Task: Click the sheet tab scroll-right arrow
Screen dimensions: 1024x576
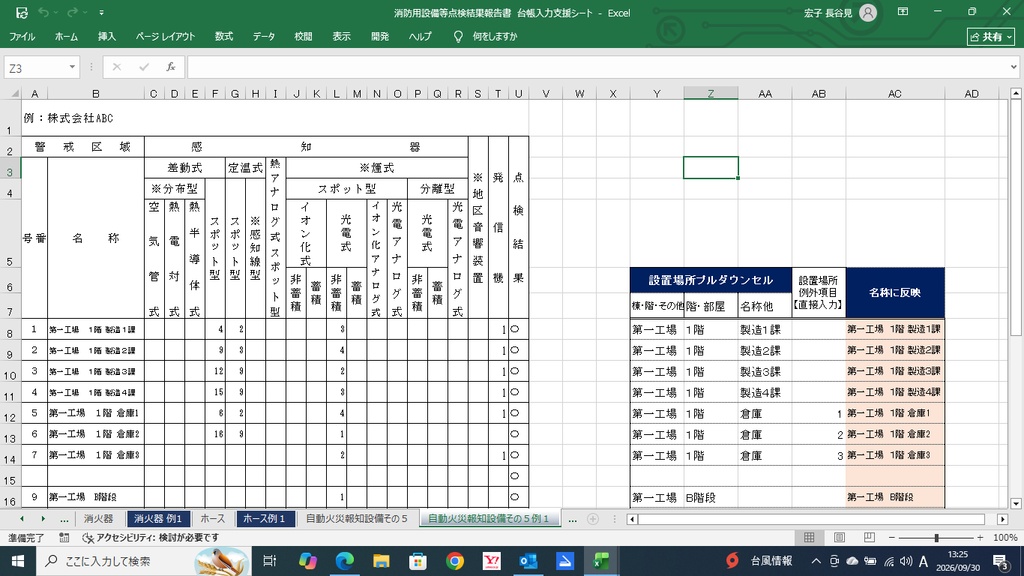Action: [43, 519]
